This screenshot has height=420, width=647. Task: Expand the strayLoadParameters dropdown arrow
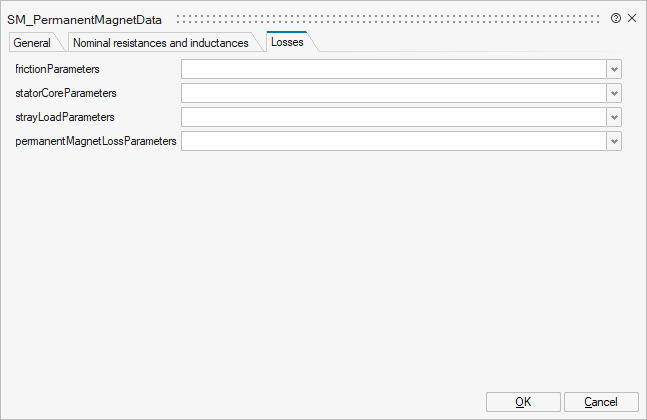(x=614, y=117)
